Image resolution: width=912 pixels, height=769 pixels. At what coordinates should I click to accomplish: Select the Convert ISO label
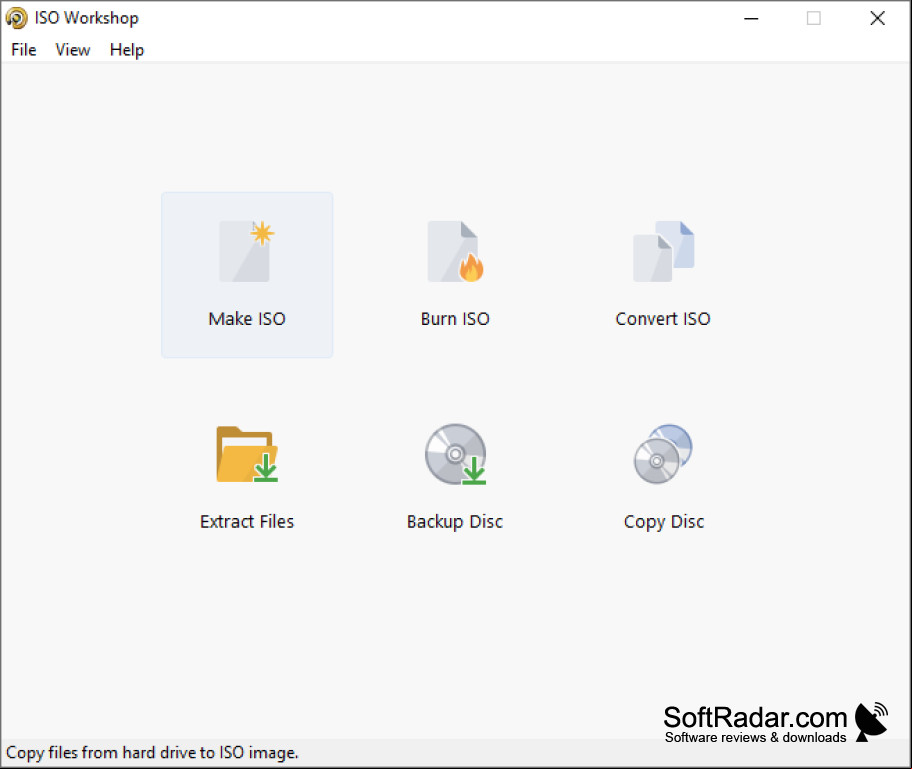point(663,319)
